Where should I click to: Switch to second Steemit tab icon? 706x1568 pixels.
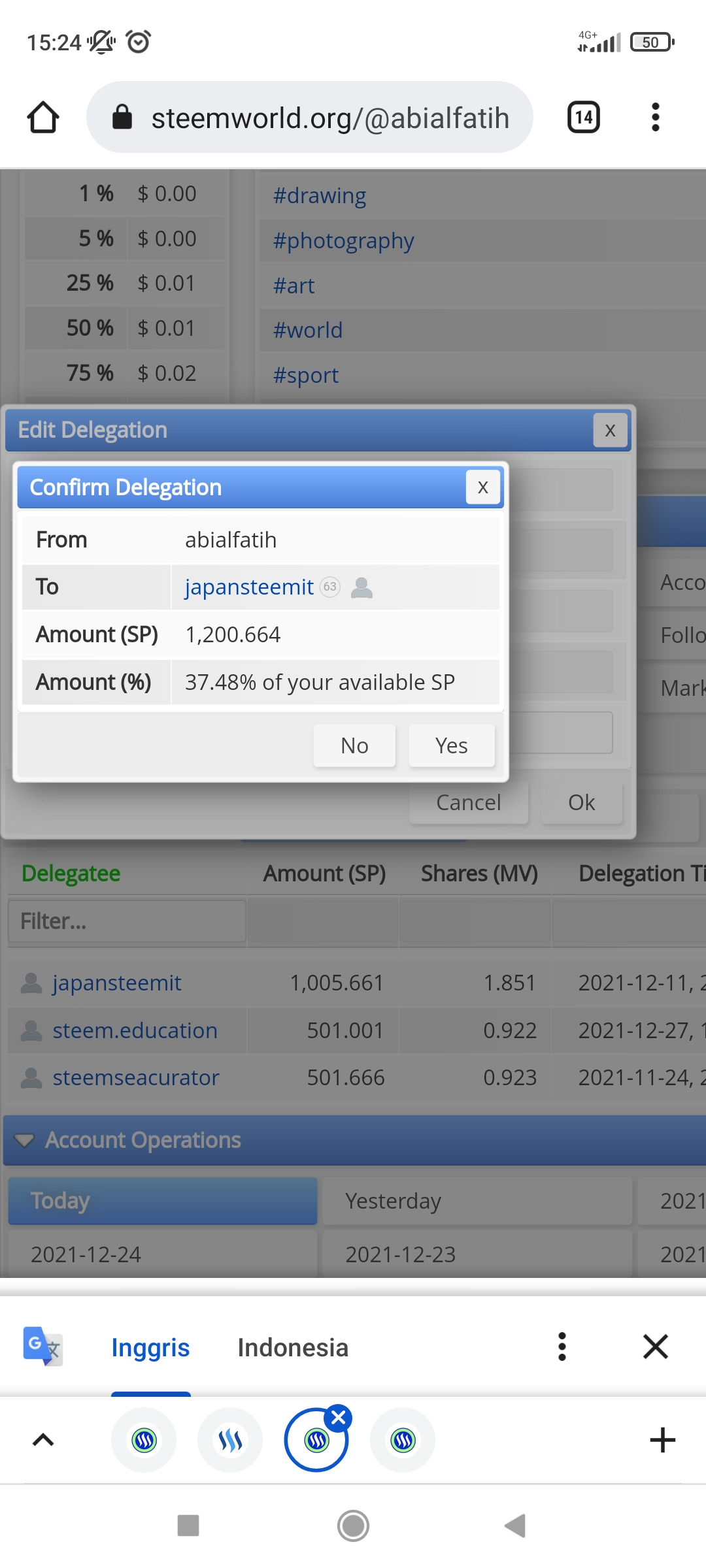click(x=230, y=1440)
